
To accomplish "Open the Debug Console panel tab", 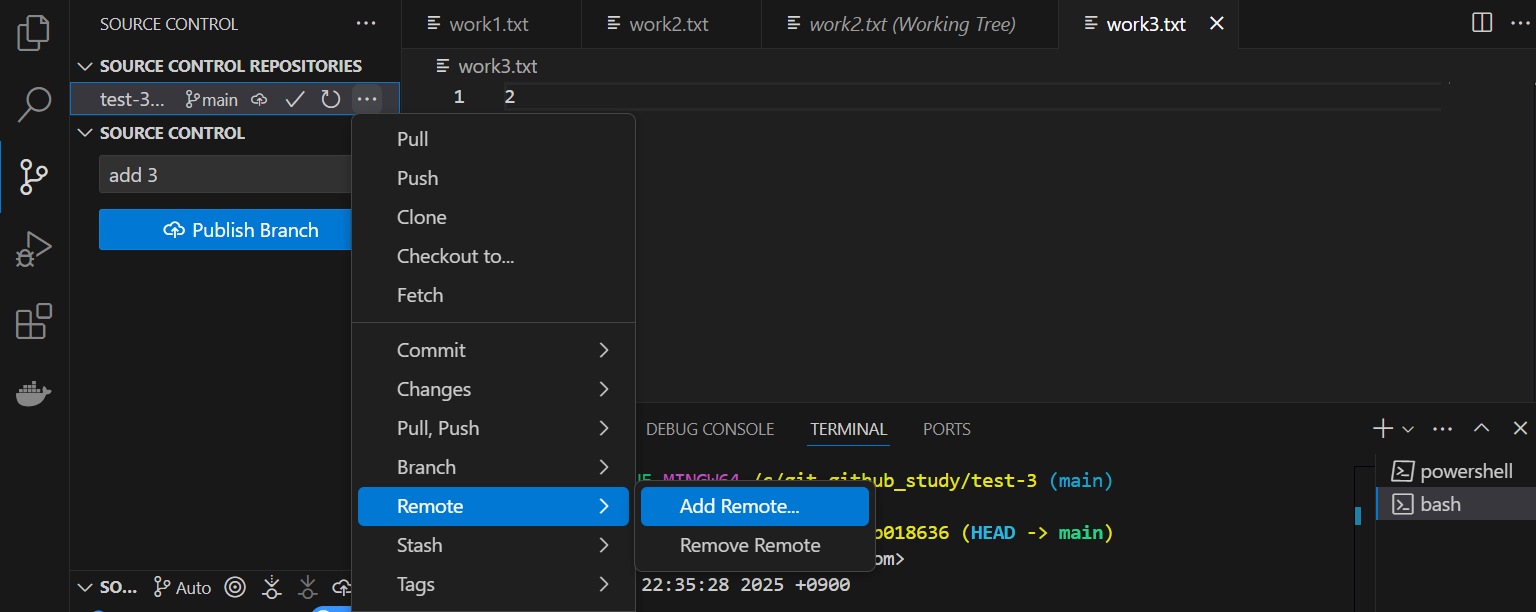I will (710, 429).
